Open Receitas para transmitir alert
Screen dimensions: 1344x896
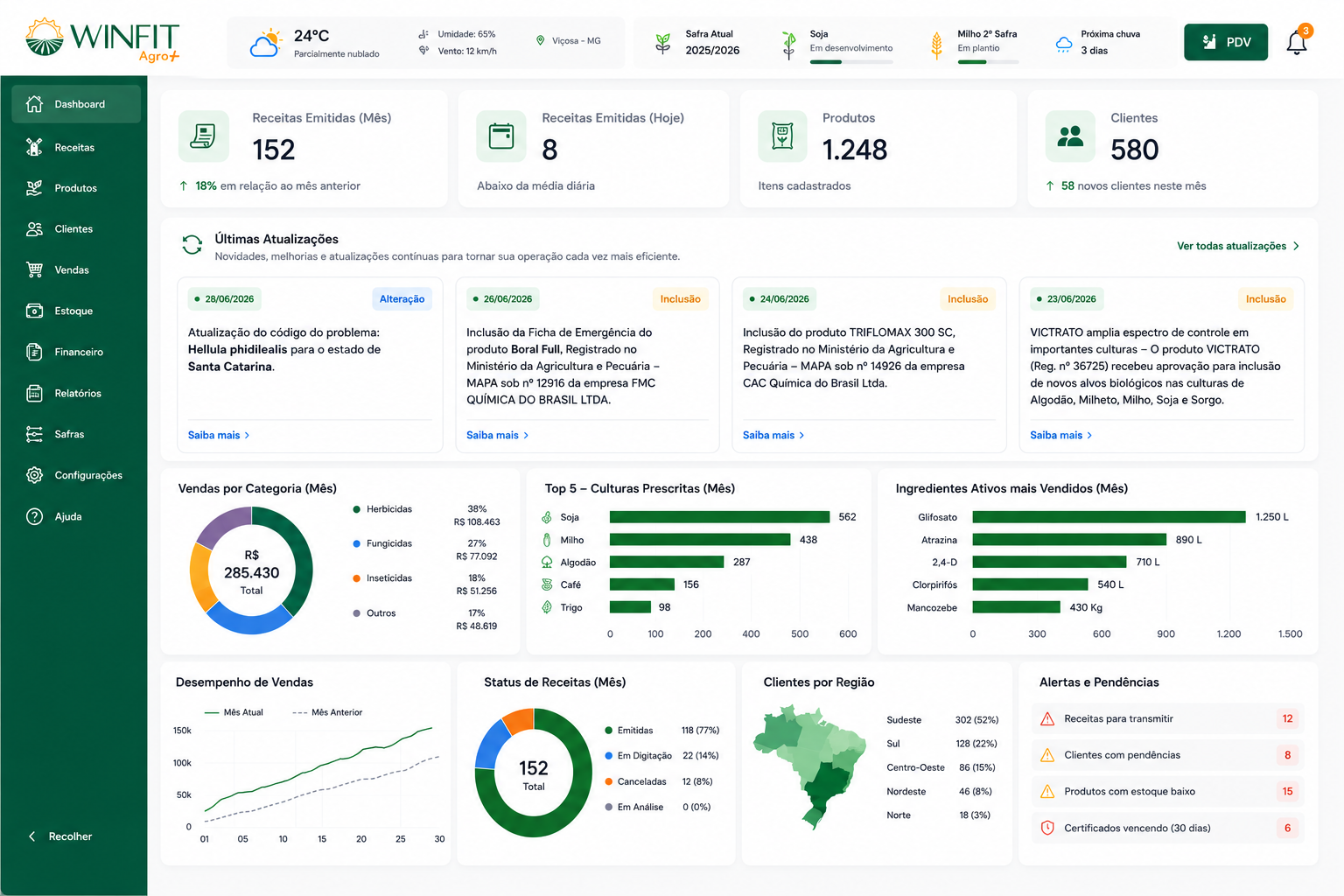(1167, 719)
